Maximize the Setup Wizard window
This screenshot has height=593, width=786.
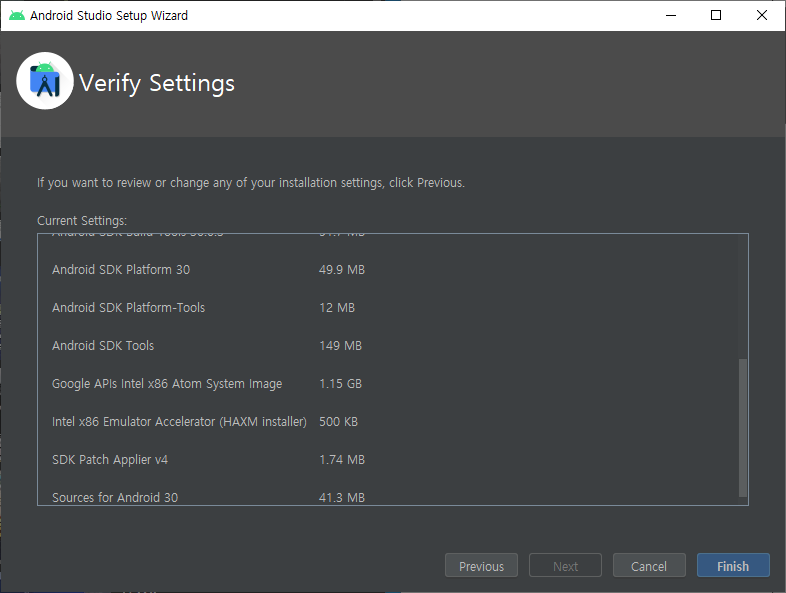(716, 16)
